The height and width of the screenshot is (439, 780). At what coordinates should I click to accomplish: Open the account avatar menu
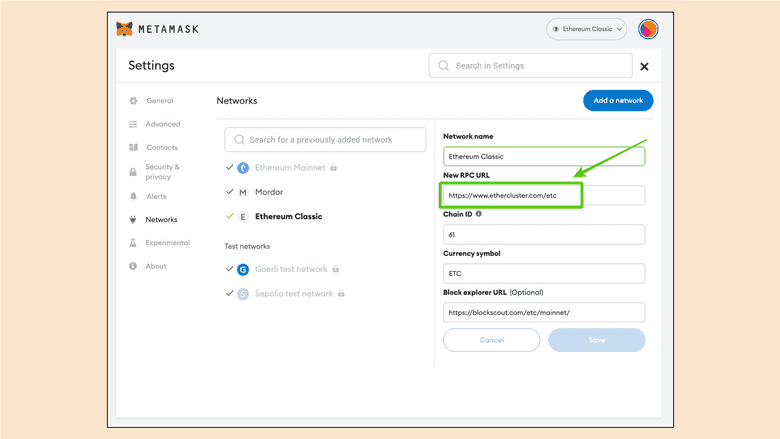click(x=648, y=29)
